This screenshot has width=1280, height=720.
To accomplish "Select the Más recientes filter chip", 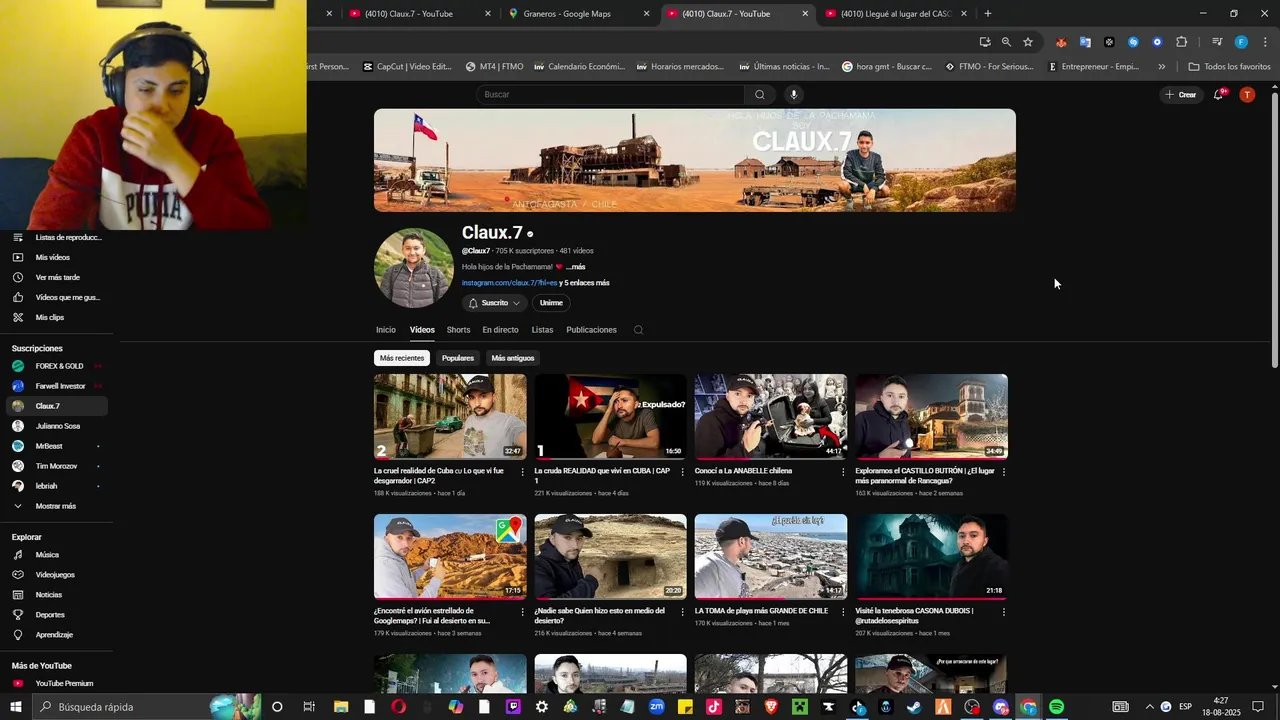I will [402, 358].
